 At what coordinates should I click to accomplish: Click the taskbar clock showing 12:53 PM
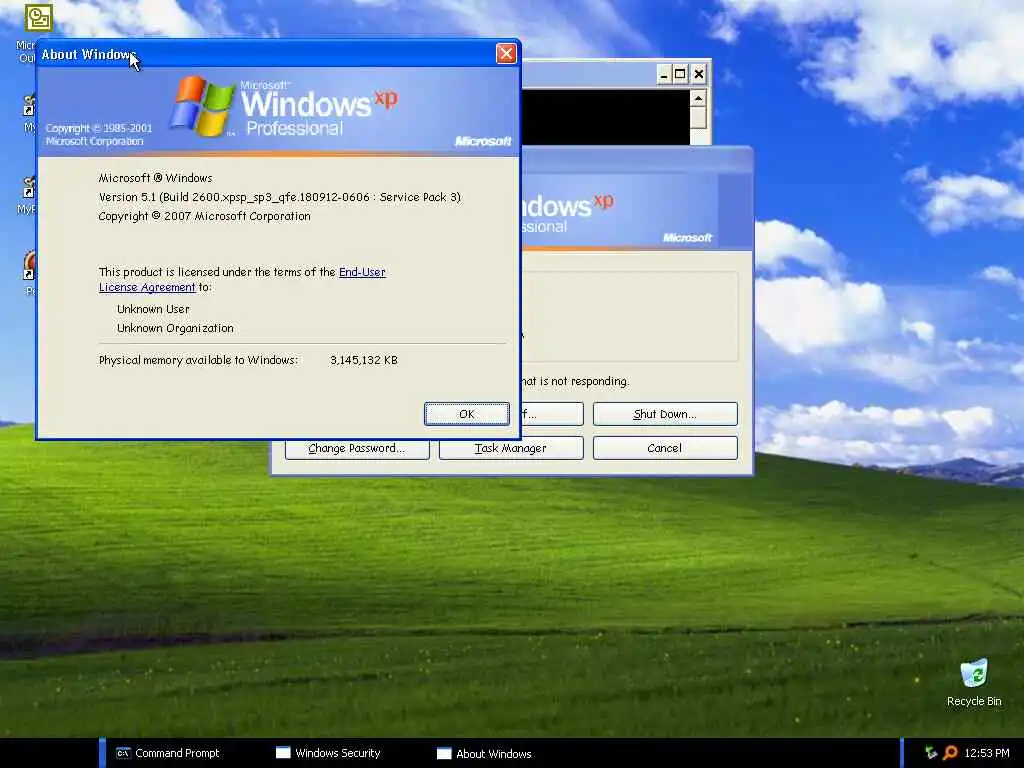987,753
